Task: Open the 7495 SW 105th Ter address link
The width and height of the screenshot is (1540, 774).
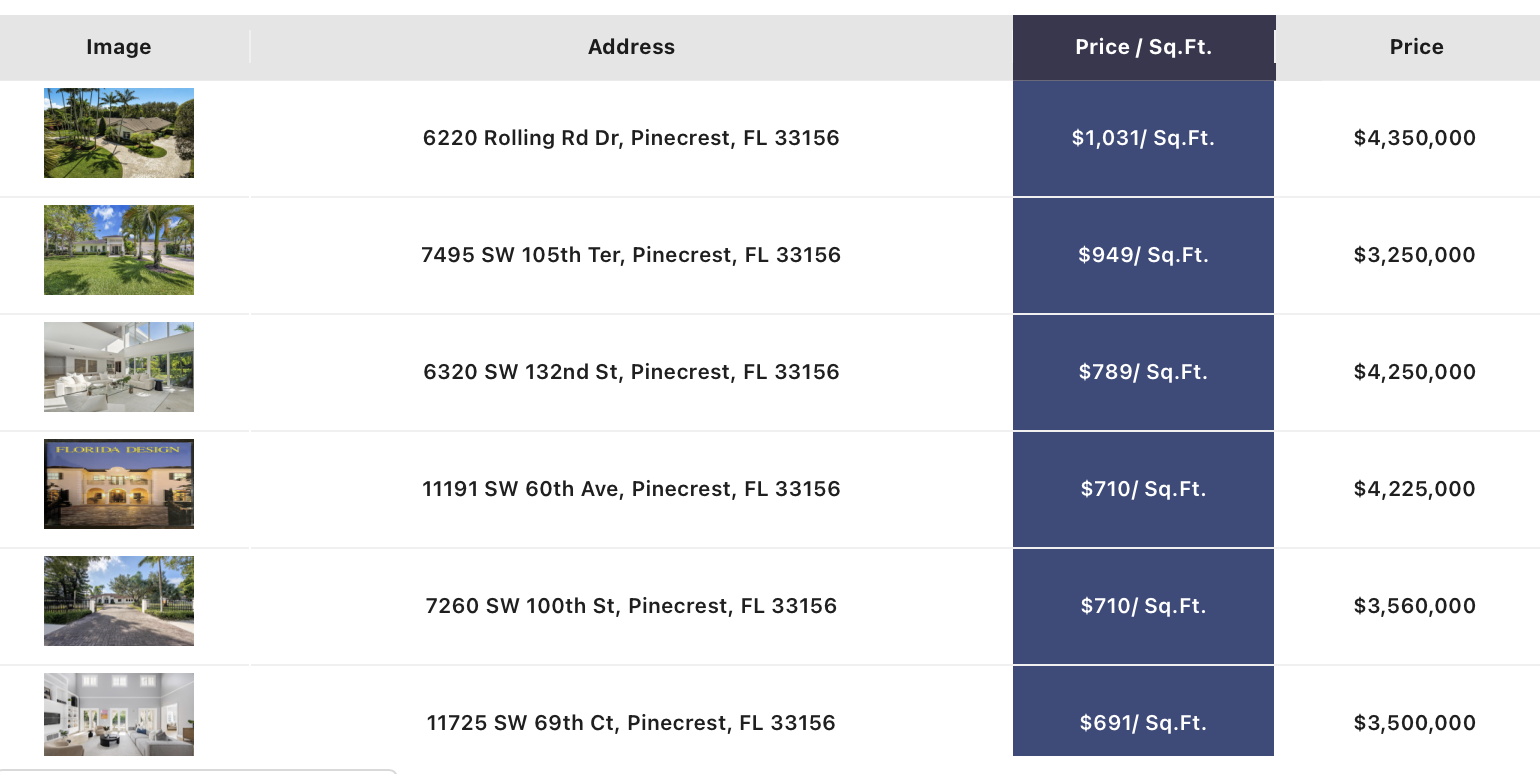Action: click(631, 255)
